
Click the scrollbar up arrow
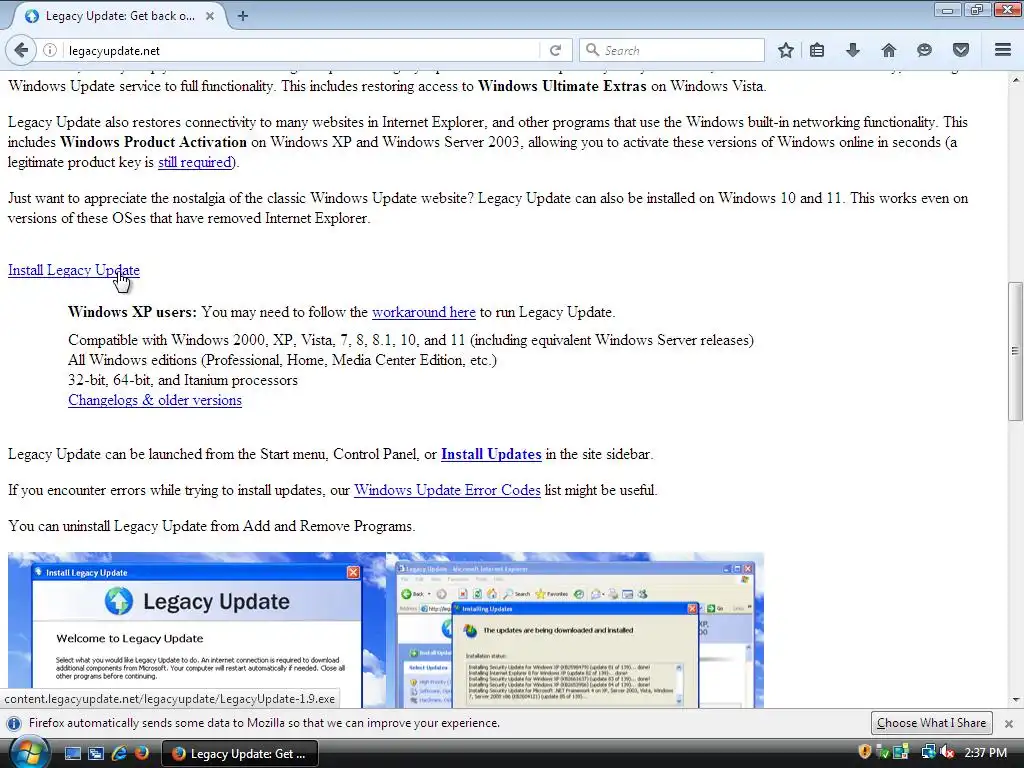coord(1015,80)
